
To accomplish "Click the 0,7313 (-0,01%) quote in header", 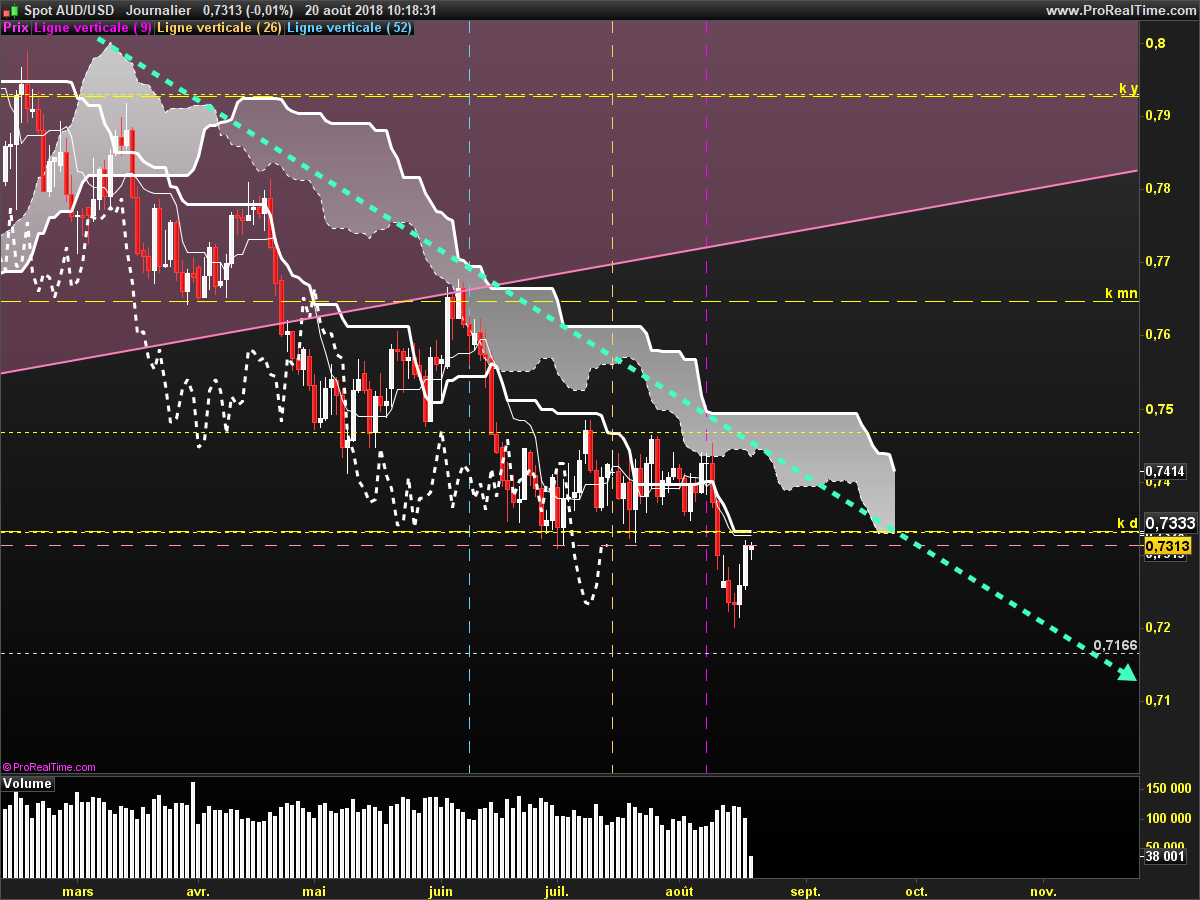I will [x=248, y=10].
